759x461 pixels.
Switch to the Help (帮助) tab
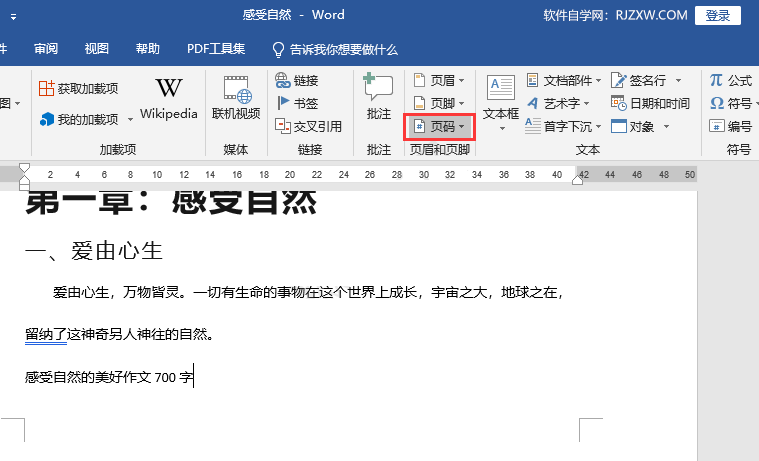click(x=147, y=49)
